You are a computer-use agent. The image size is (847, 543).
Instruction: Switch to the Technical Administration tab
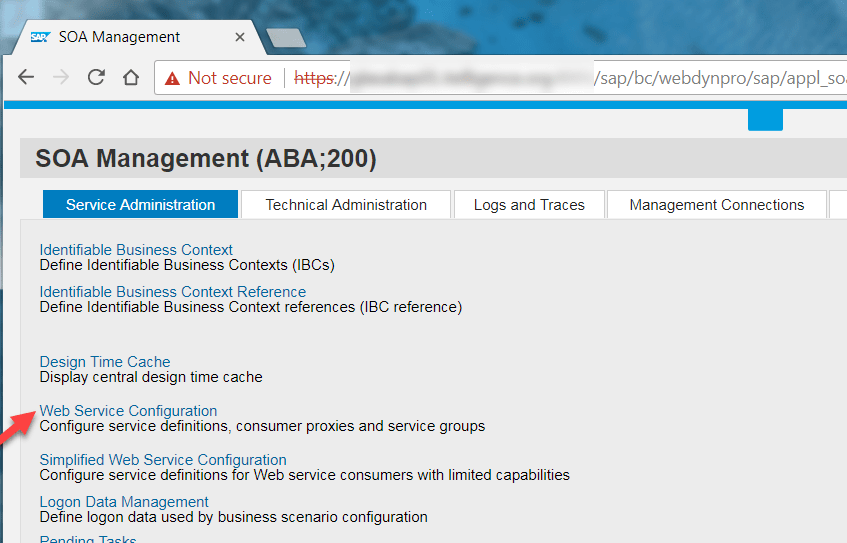pos(346,205)
